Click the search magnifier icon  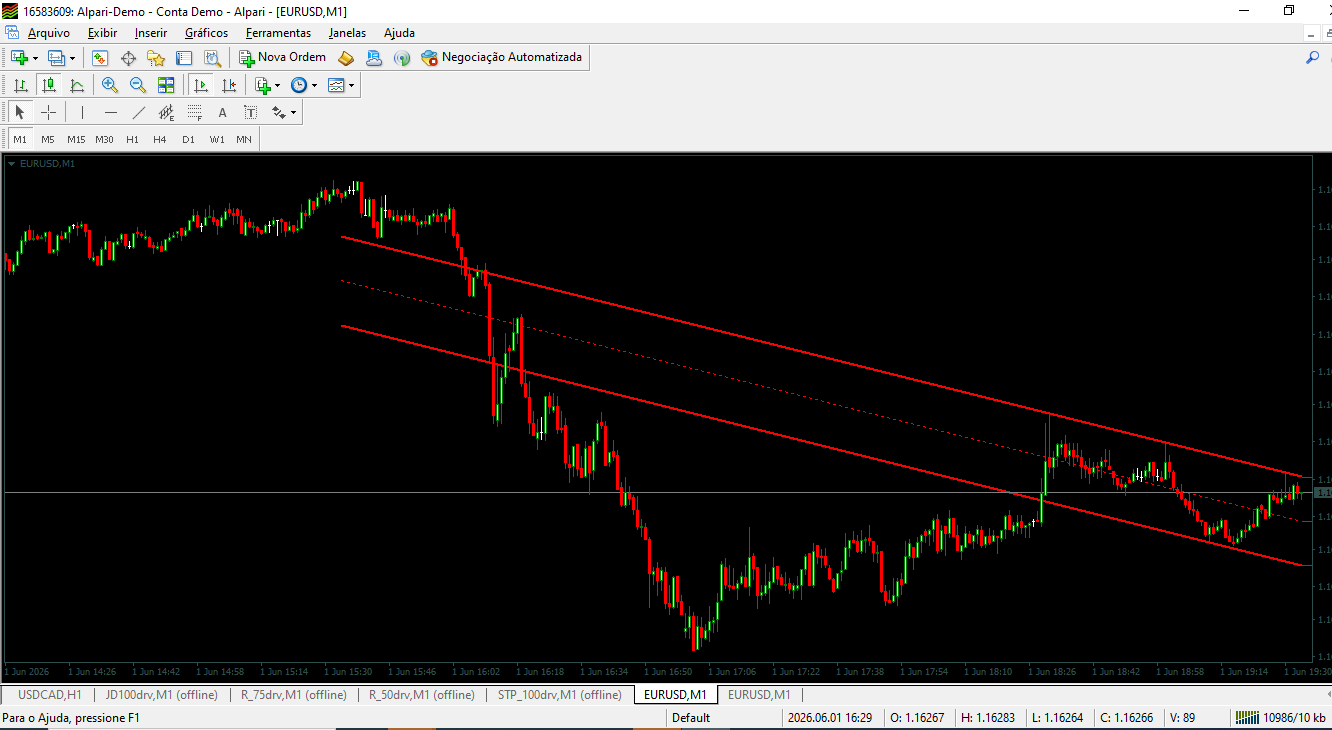click(x=1313, y=58)
